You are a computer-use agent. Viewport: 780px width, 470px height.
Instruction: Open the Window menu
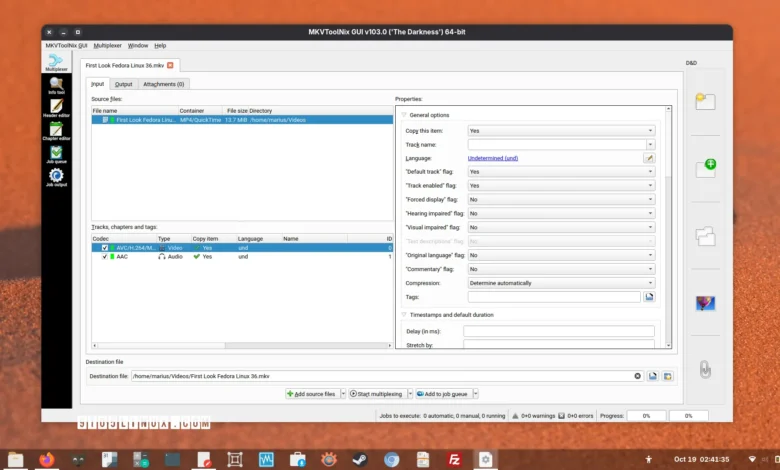pos(138,45)
